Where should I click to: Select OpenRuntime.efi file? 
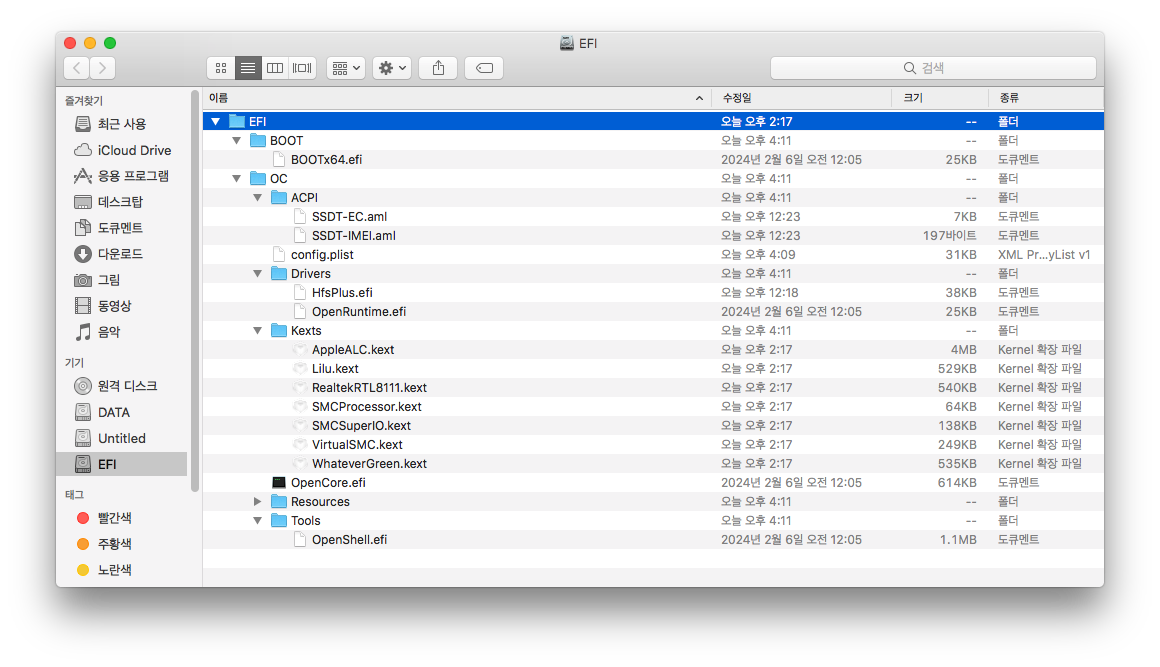653,312
